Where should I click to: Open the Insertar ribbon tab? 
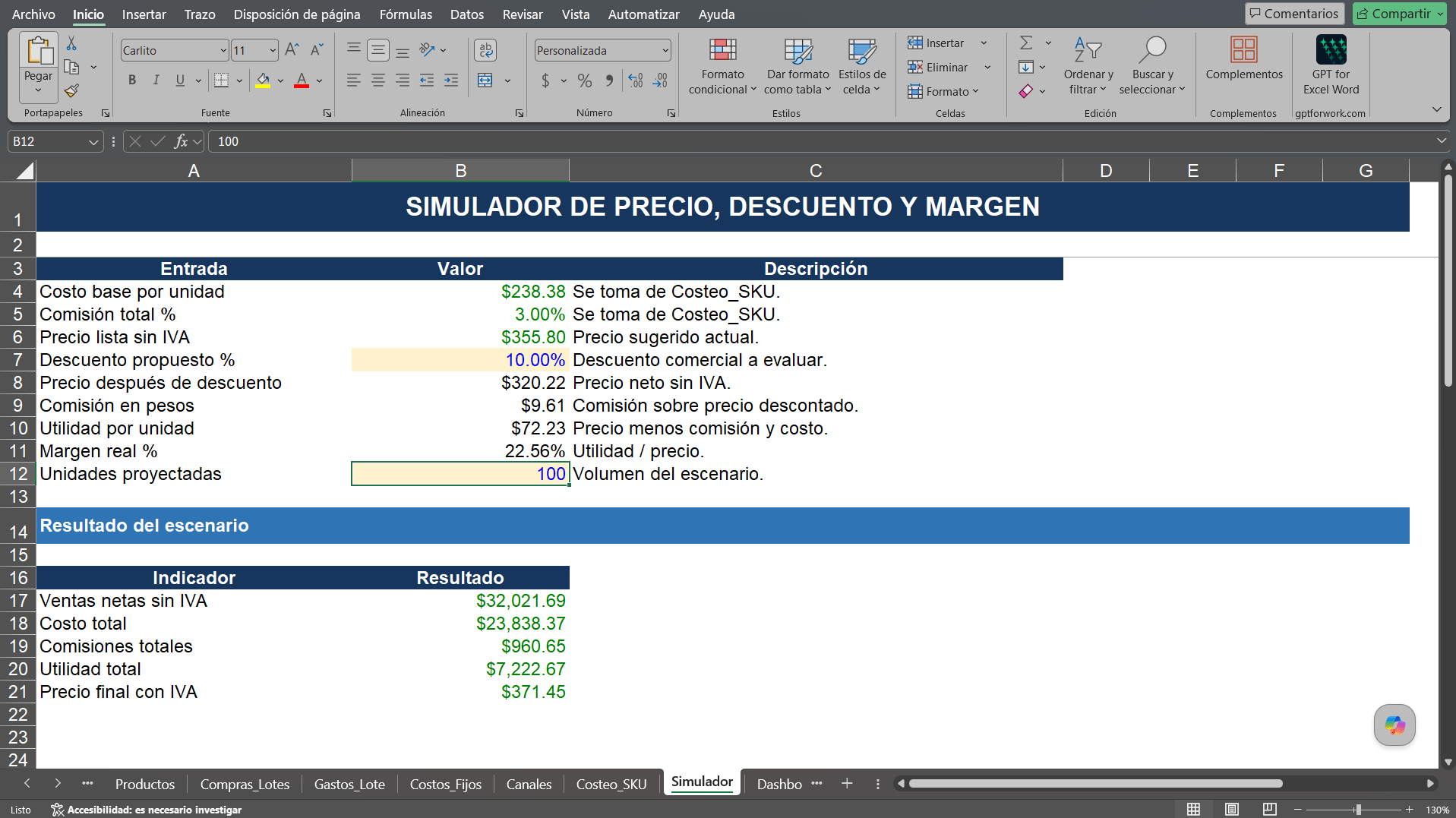click(144, 14)
